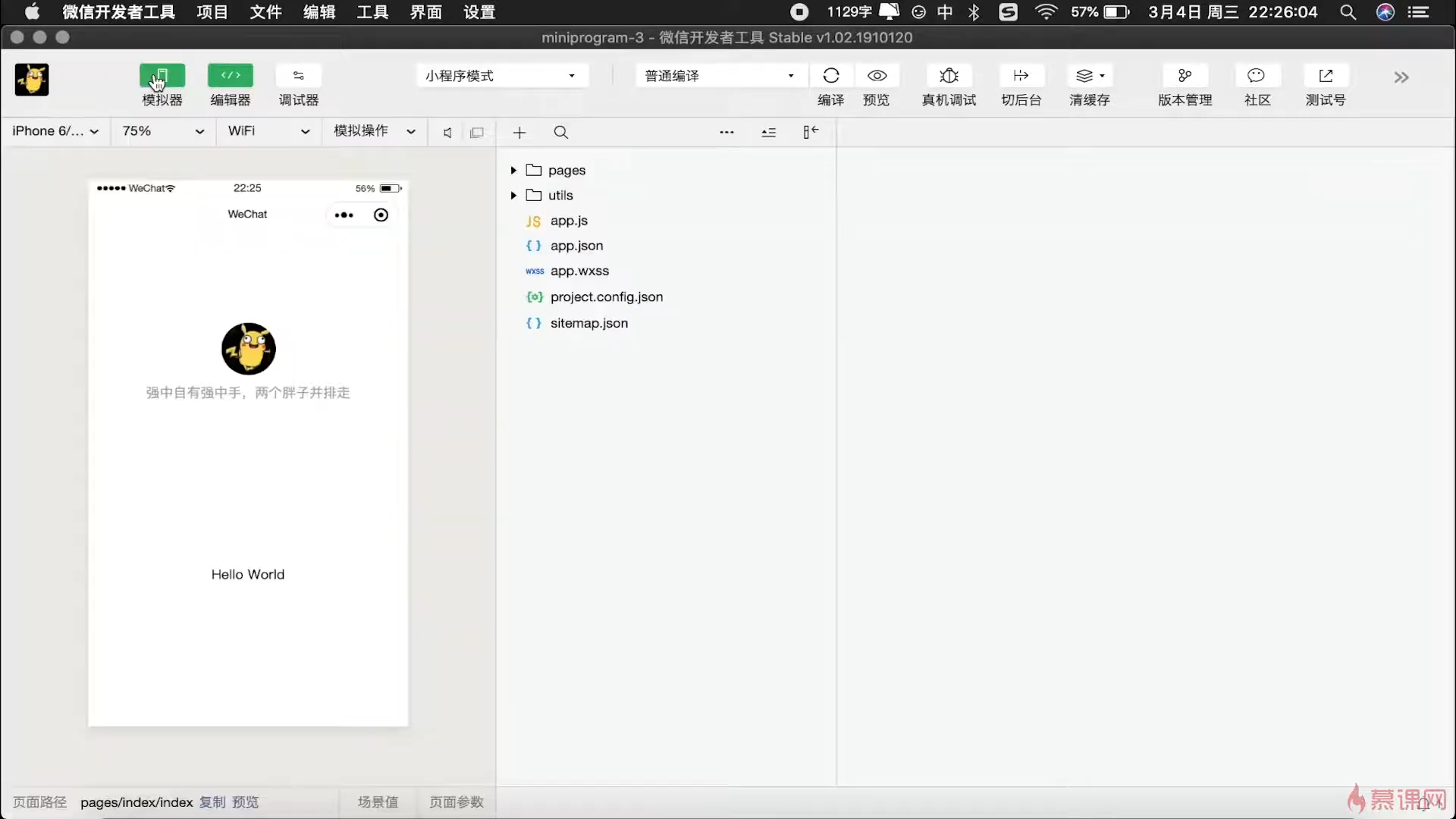
Task: Click the 预览 preview eye icon
Action: 877,76
